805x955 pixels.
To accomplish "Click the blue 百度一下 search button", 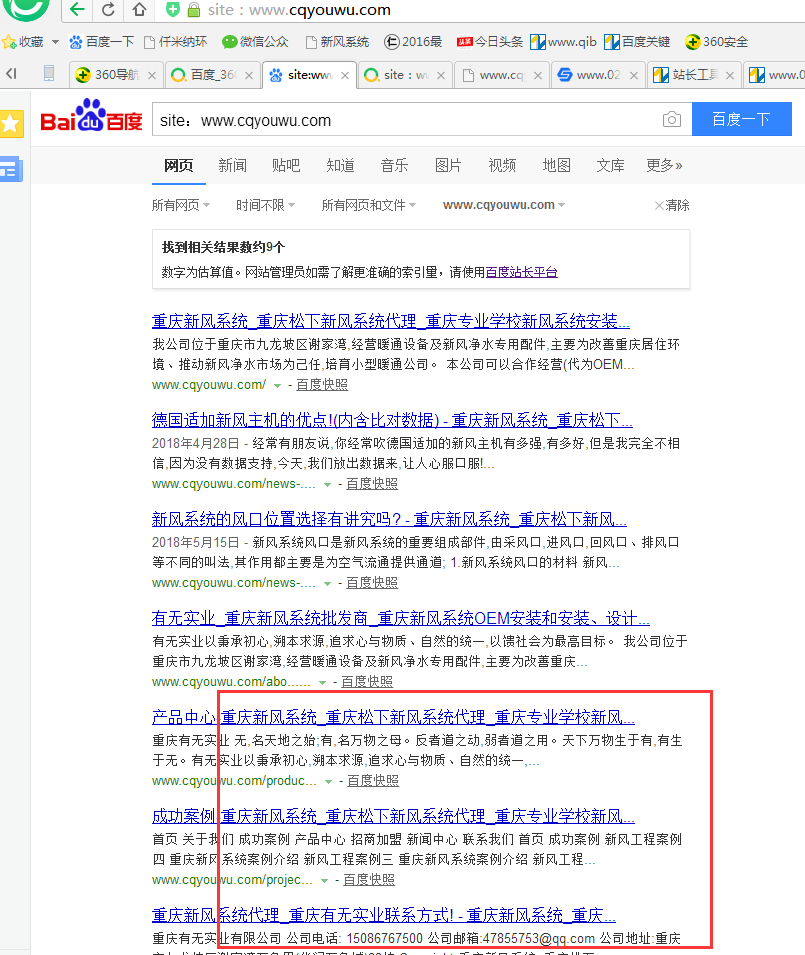I will (x=742, y=119).
